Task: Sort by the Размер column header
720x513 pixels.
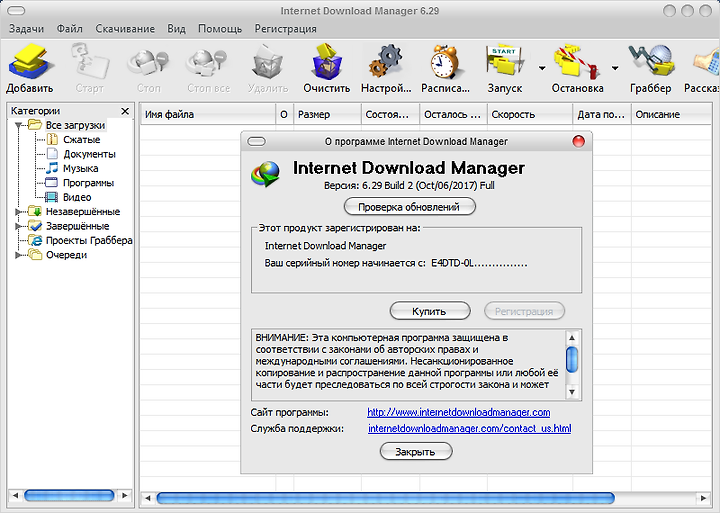Action: pos(327,114)
